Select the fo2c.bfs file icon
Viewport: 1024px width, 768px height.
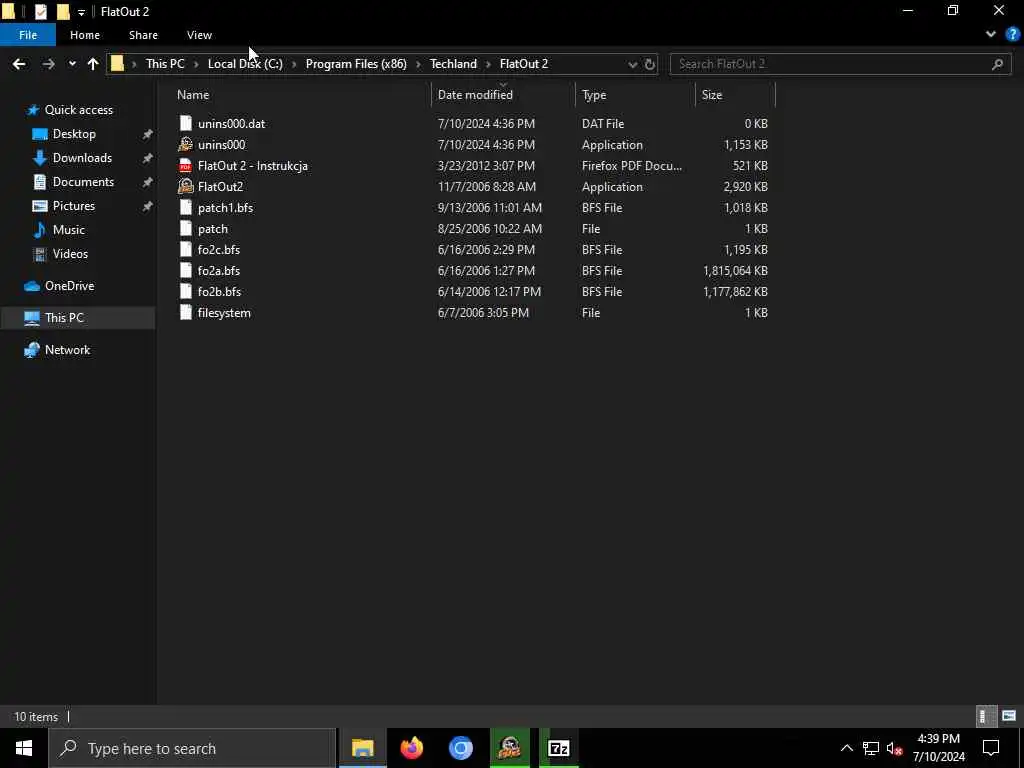[x=185, y=249]
